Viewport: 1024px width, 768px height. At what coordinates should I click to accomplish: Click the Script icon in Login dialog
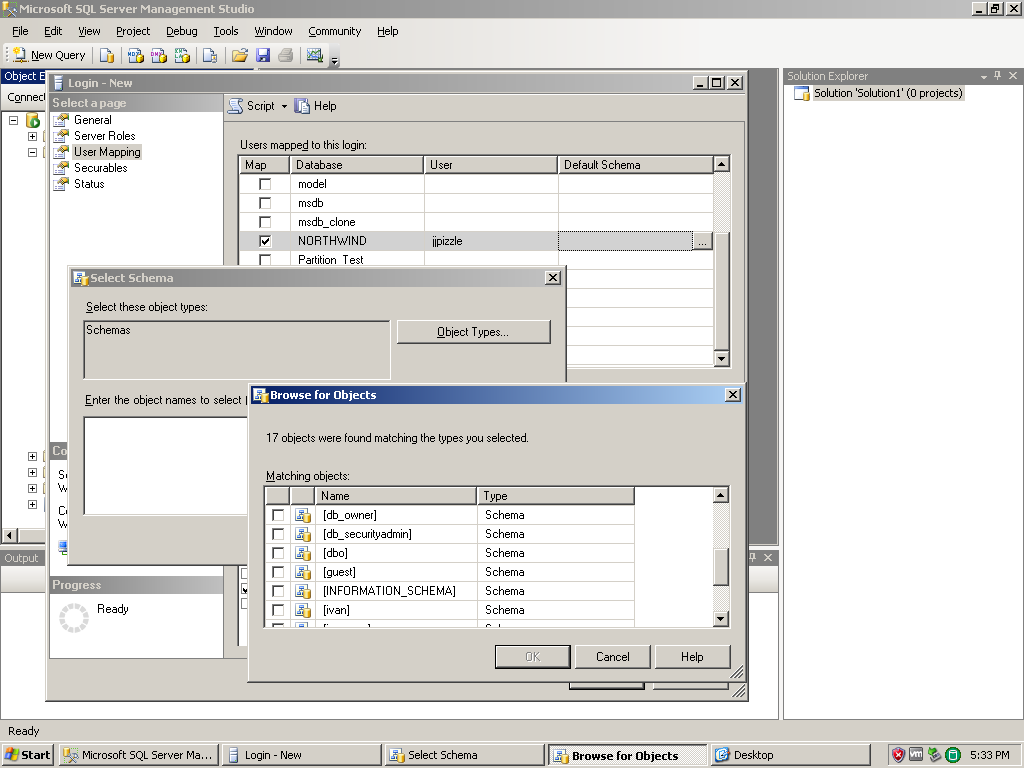pos(235,106)
